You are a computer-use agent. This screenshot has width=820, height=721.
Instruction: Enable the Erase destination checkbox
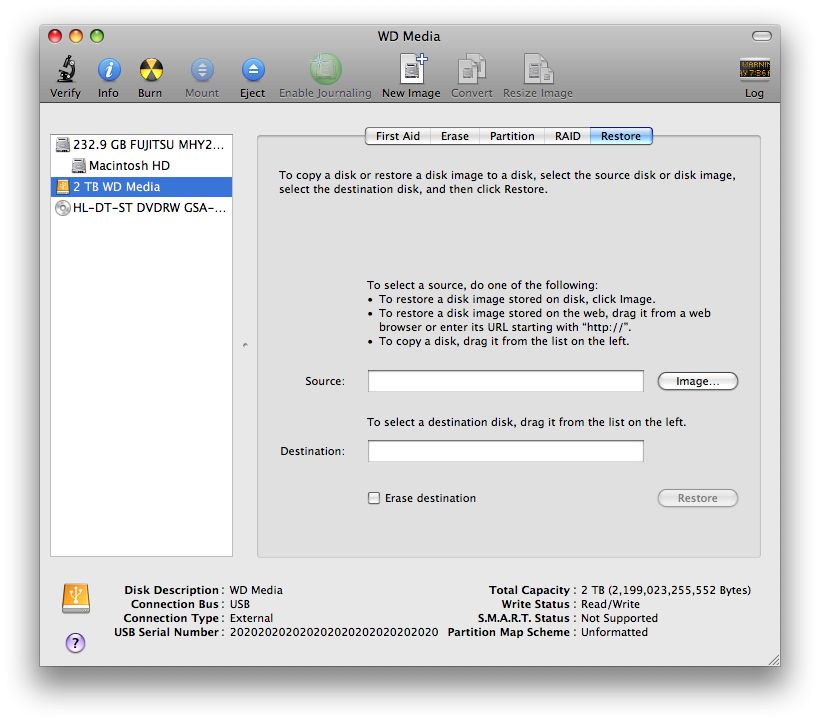373,498
